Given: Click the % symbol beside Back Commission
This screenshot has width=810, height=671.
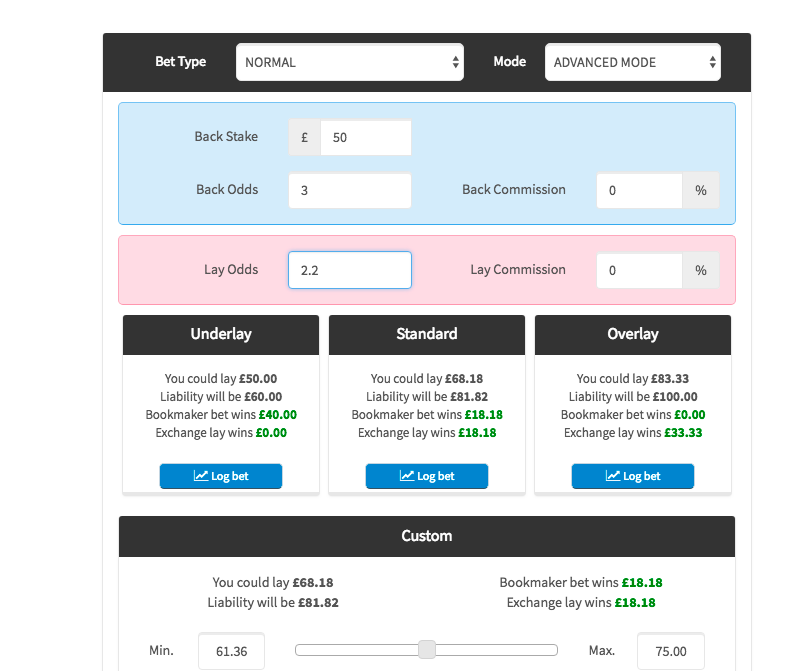Looking at the screenshot, I should [700, 190].
